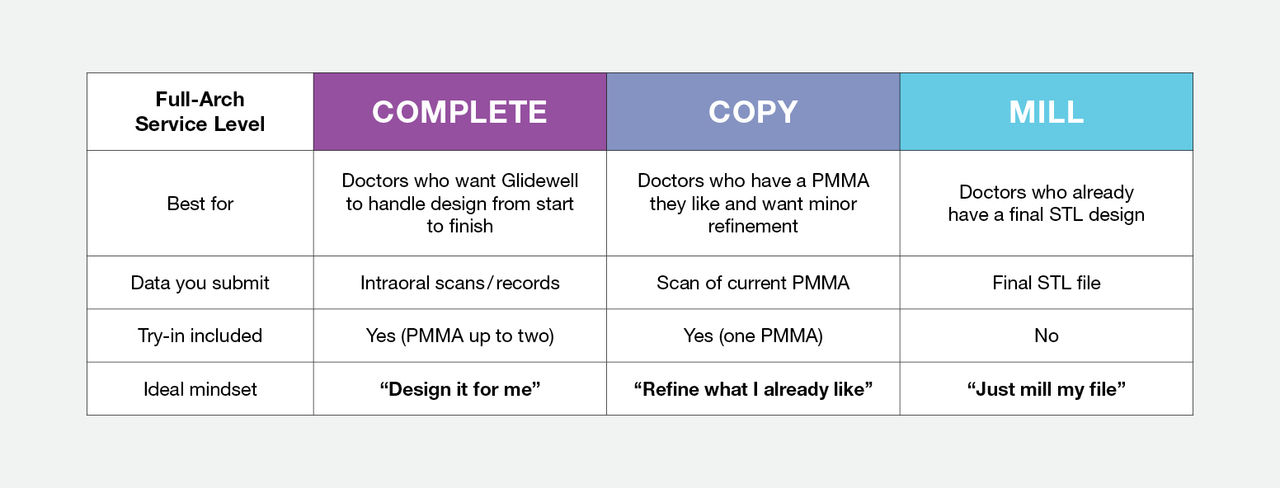Click Yes (PMMA up to two) cell
This screenshot has height=488, width=1280.
459,336
